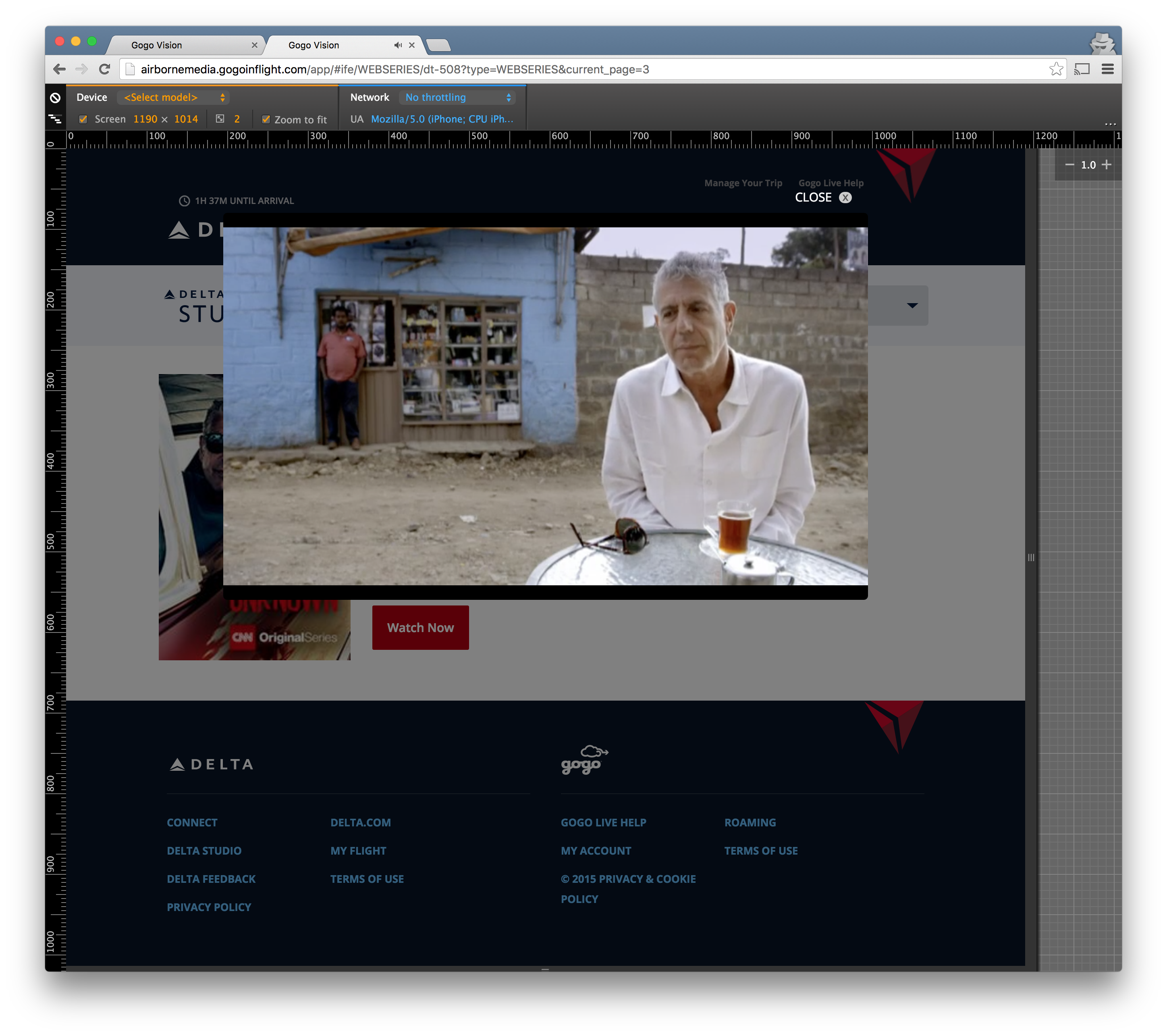This screenshot has height=1036, width=1167.
Task: Expand the dropdown arrow beside the video
Action: coord(912,305)
